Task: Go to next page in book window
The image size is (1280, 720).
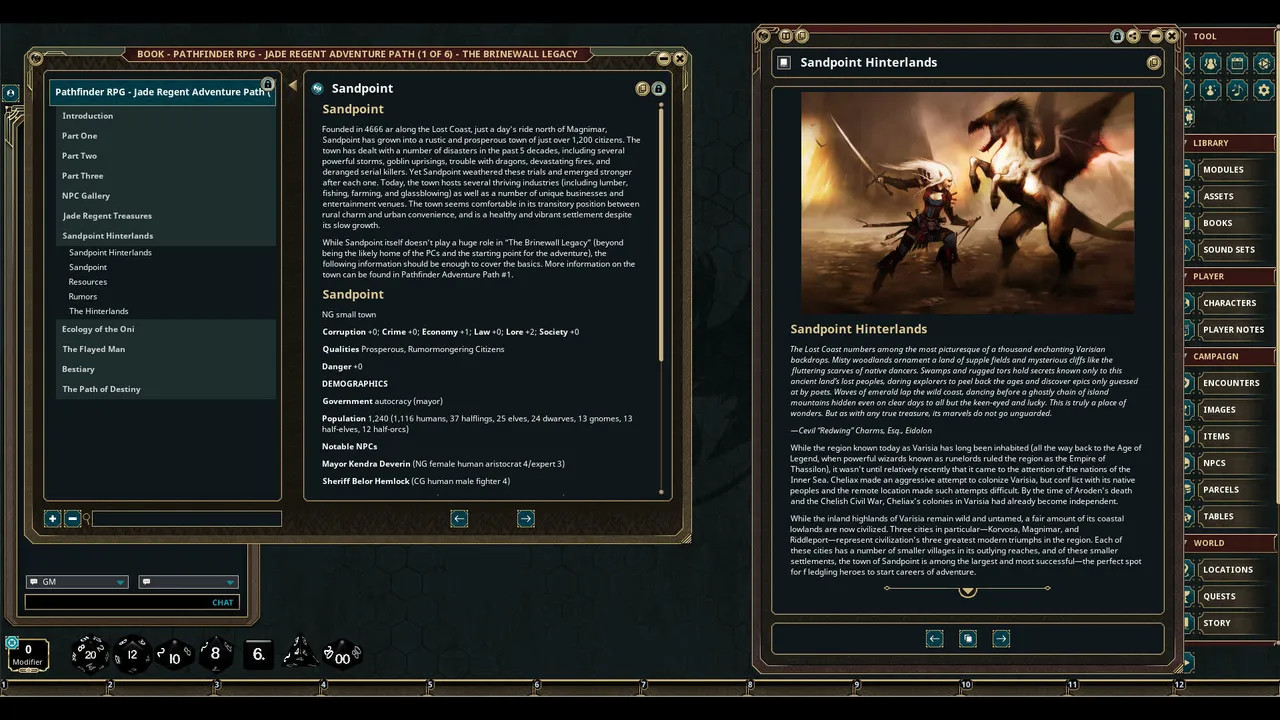Action: [526, 518]
